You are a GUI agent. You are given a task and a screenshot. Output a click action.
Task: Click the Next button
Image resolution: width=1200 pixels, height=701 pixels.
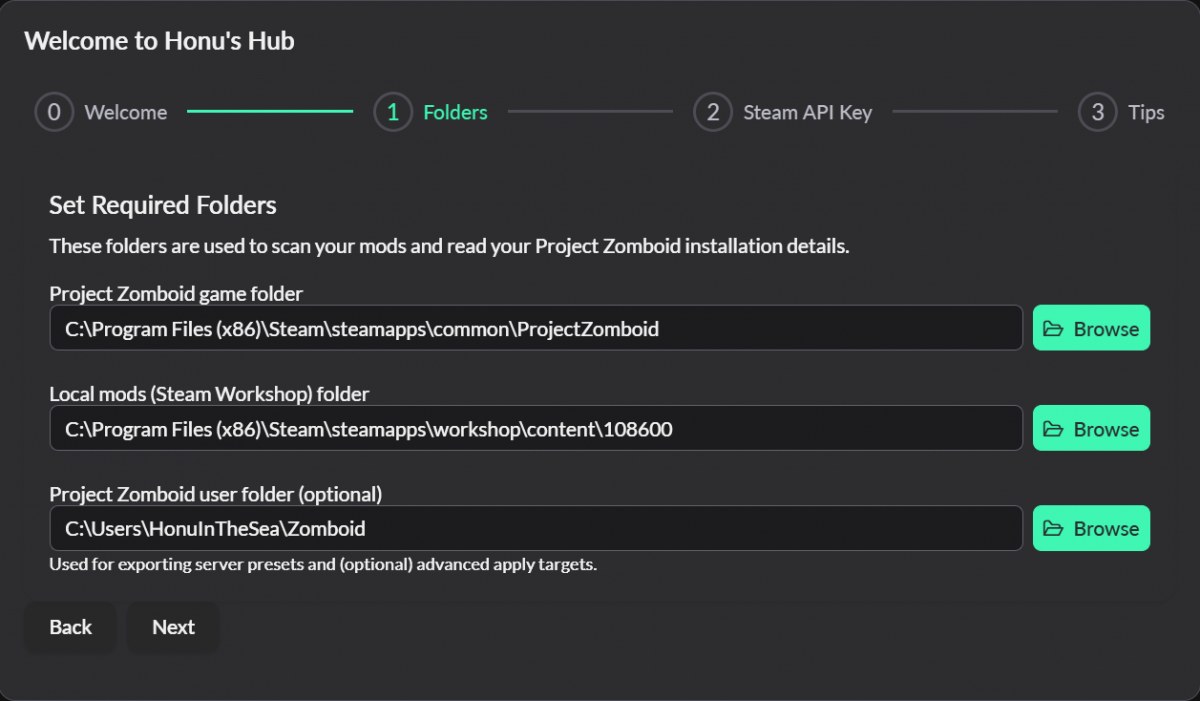click(173, 627)
